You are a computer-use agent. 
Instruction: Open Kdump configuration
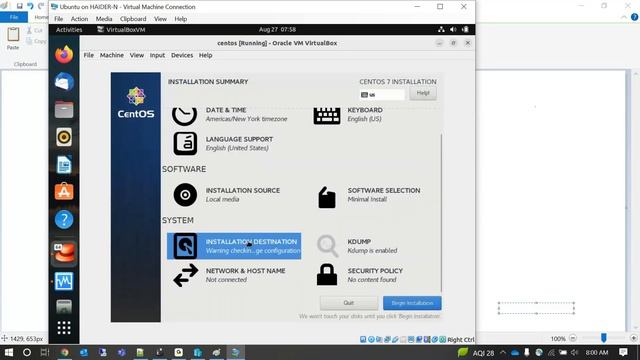[x=357, y=246]
